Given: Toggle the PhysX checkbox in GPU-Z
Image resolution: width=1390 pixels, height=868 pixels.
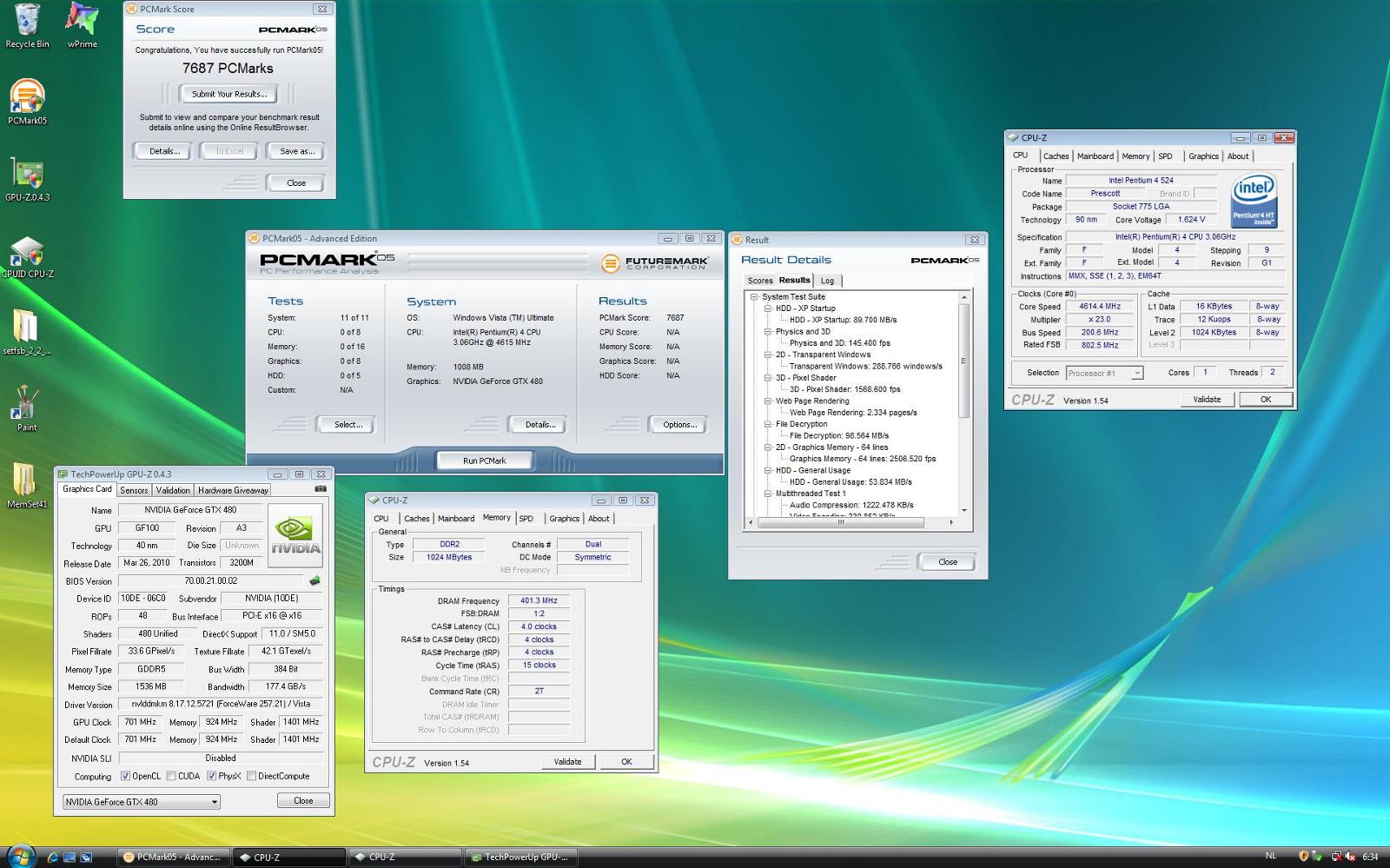Looking at the screenshot, I should 211,776.
